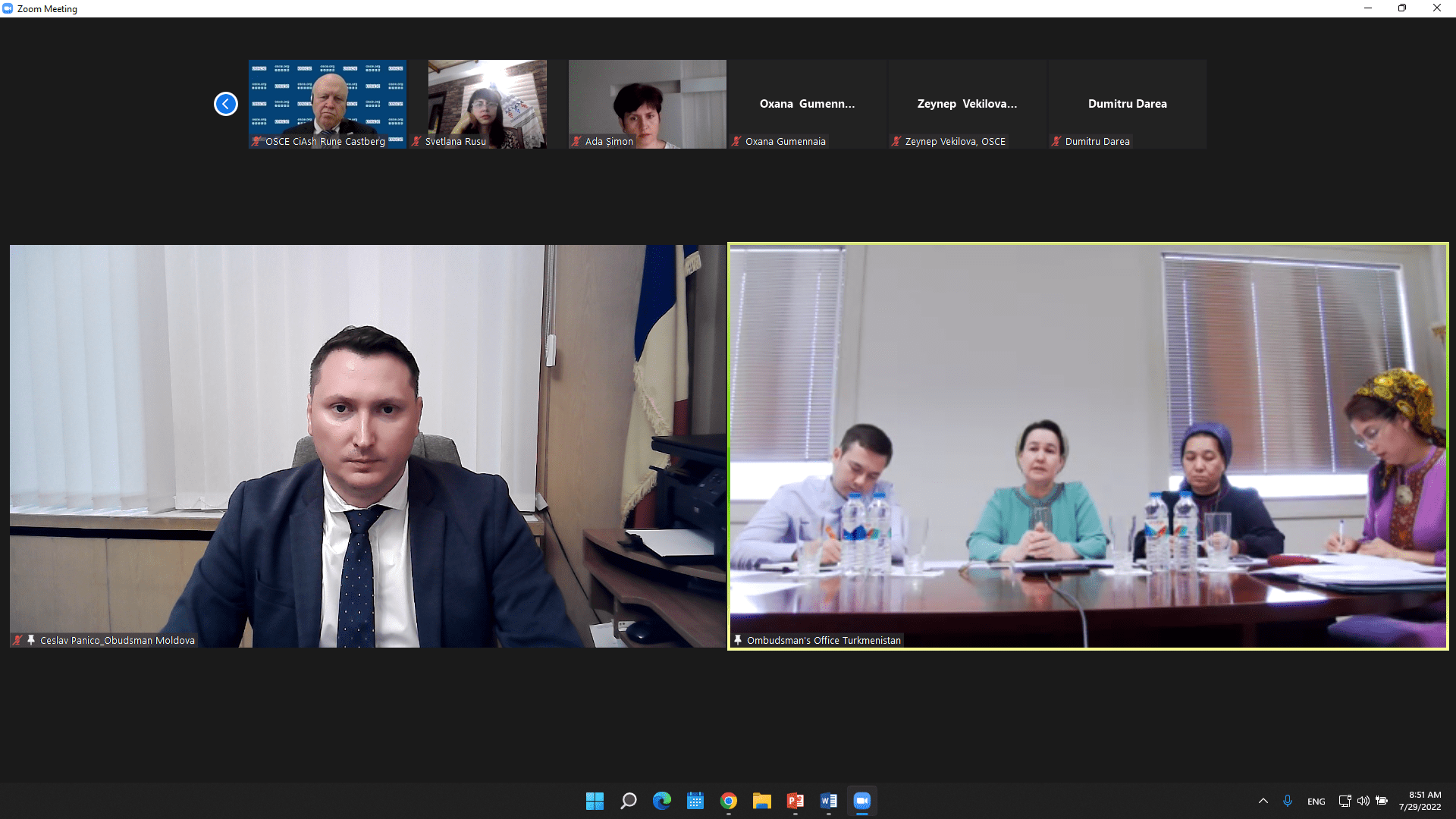This screenshot has width=1456, height=819.
Task: Go to previous page of participant thumbnails
Action: [x=225, y=104]
